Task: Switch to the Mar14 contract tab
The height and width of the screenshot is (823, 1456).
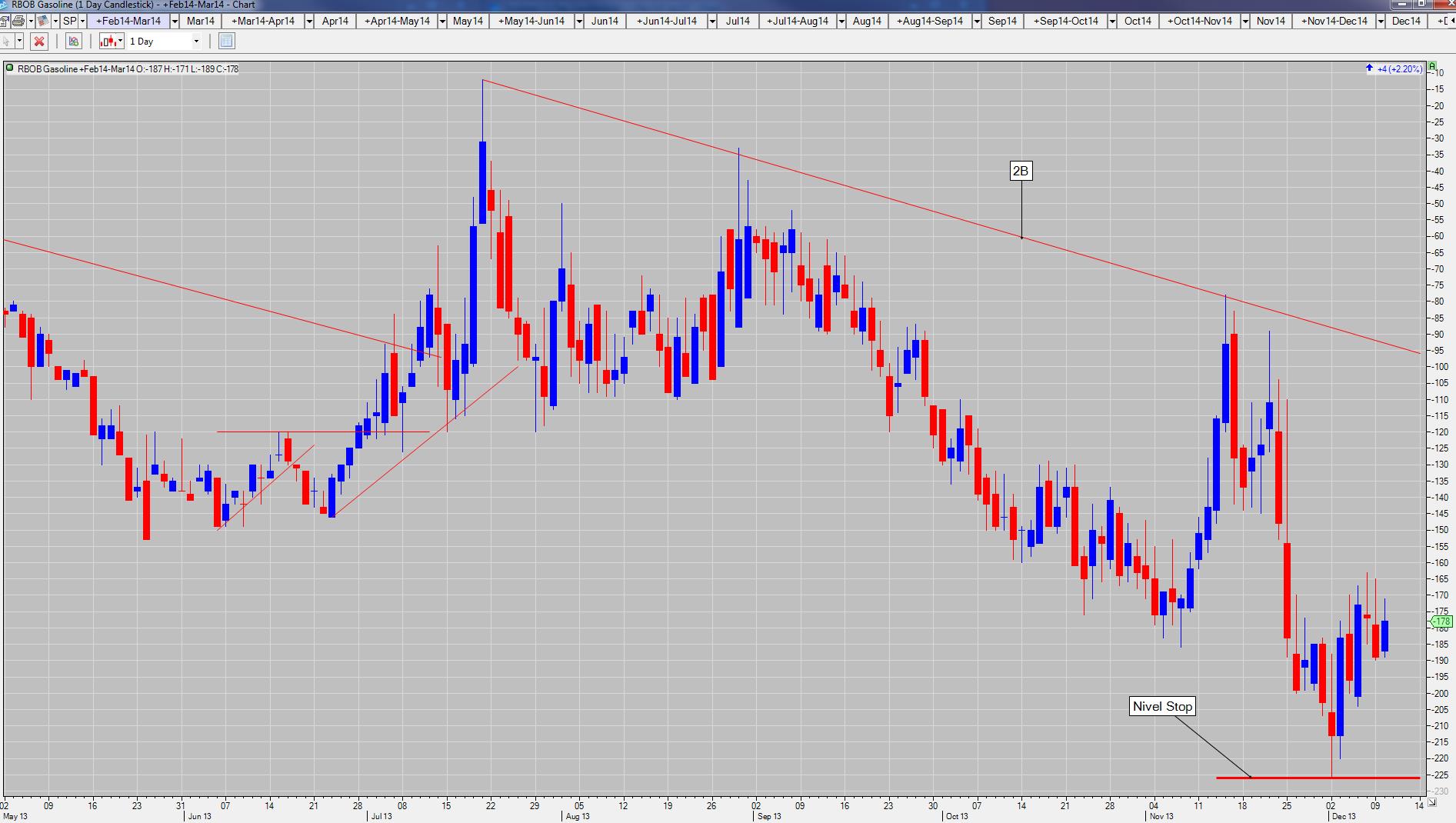Action: click(201, 21)
